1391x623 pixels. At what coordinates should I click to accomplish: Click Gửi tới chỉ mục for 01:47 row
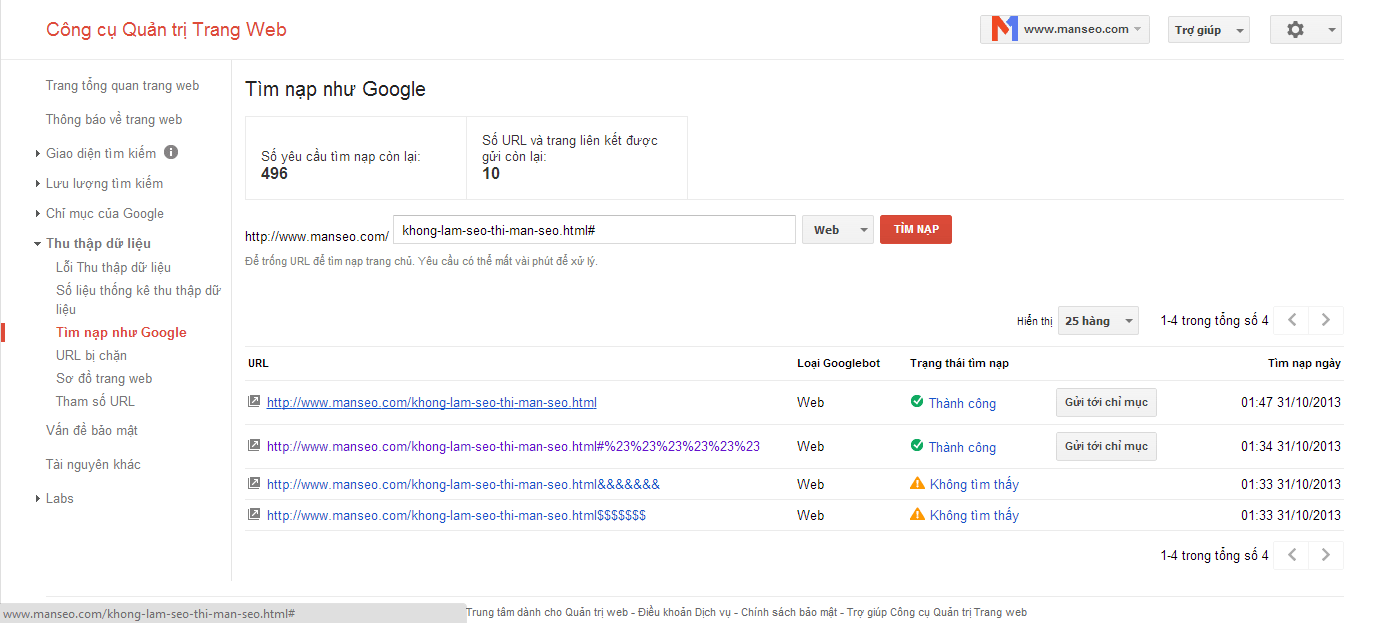1106,402
